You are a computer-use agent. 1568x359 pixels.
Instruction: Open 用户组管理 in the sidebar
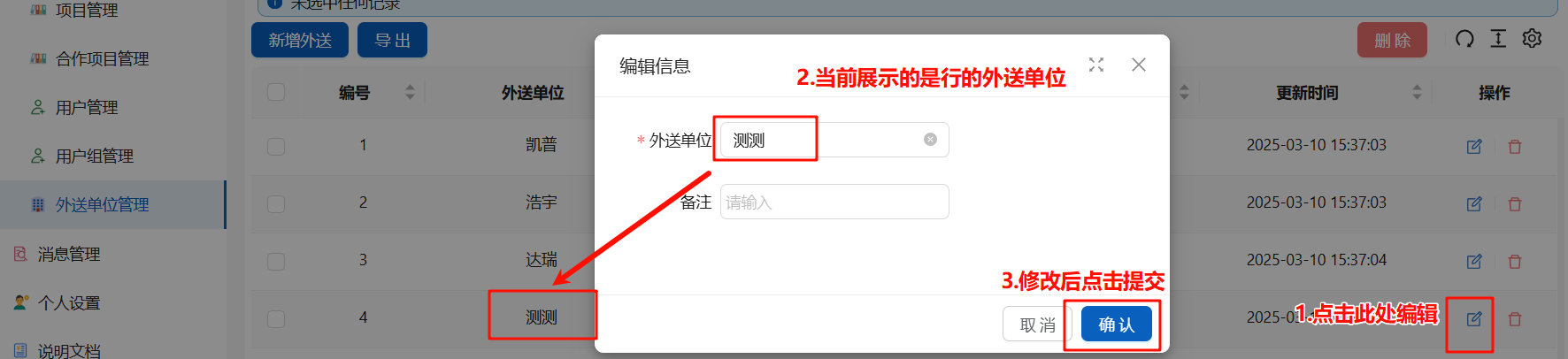[x=95, y=157]
